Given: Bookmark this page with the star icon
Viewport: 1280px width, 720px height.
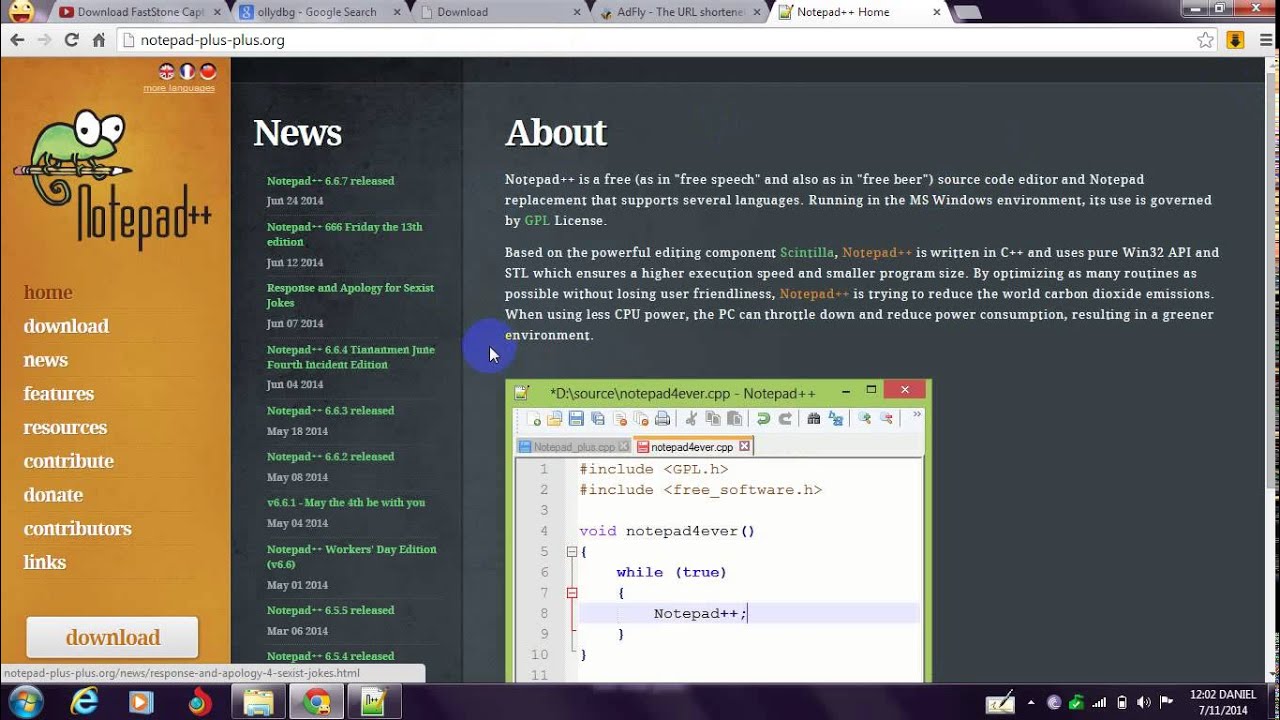Looking at the screenshot, I should tap(1206, 40).
